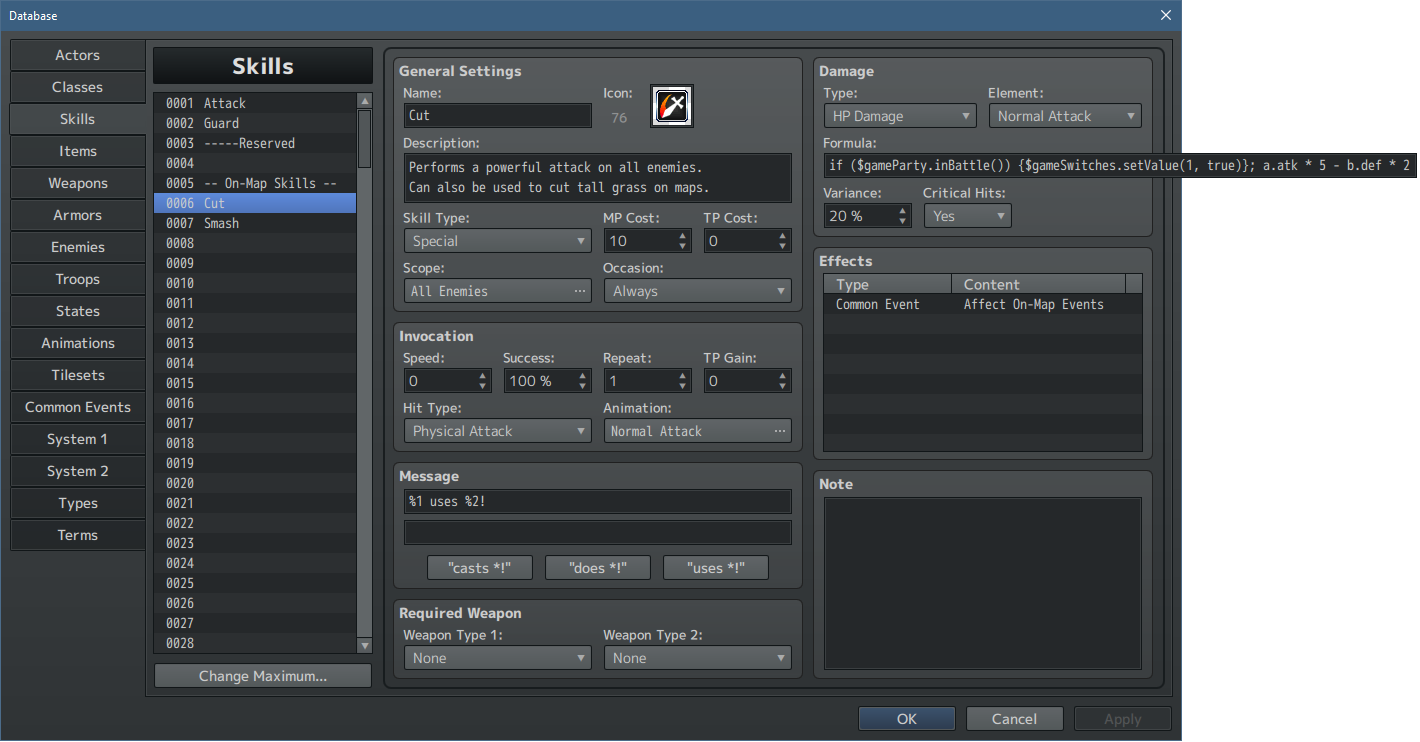
Task: Go to the Armors tab
Action: (x=78, y=215)
